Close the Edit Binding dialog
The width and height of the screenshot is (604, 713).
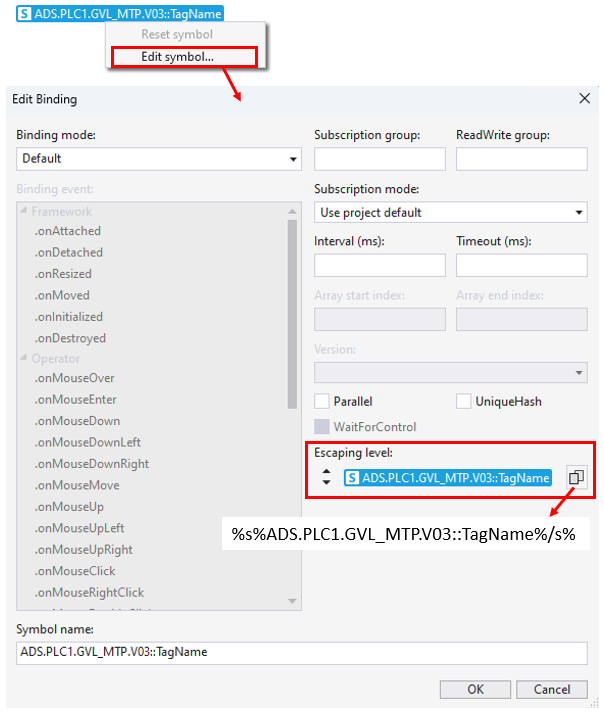click(x=584, y=98)
